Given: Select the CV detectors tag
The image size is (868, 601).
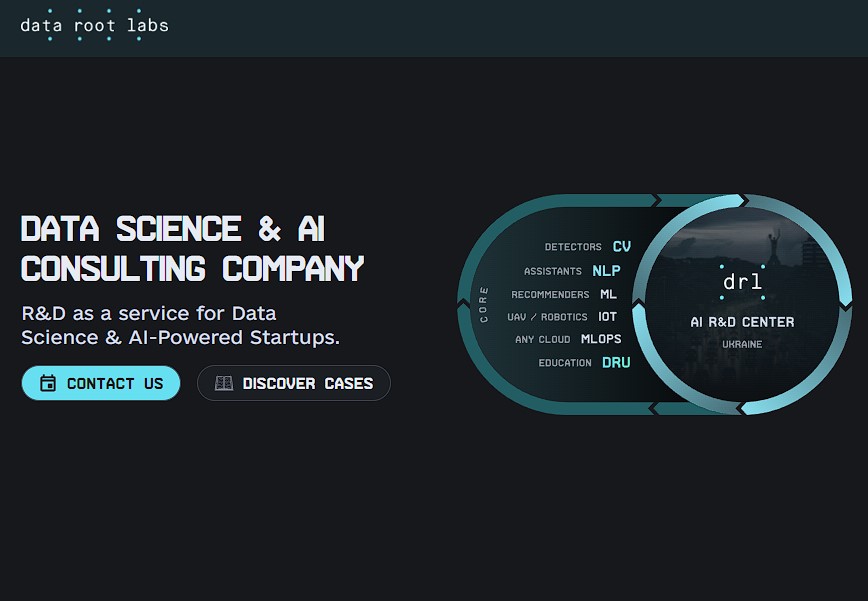Looking at the screenshot, I should (x=587, y=246).
